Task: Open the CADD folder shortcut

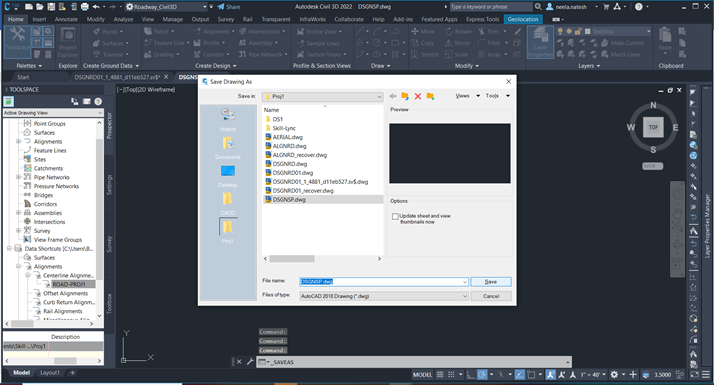Action: click(228, 203)
